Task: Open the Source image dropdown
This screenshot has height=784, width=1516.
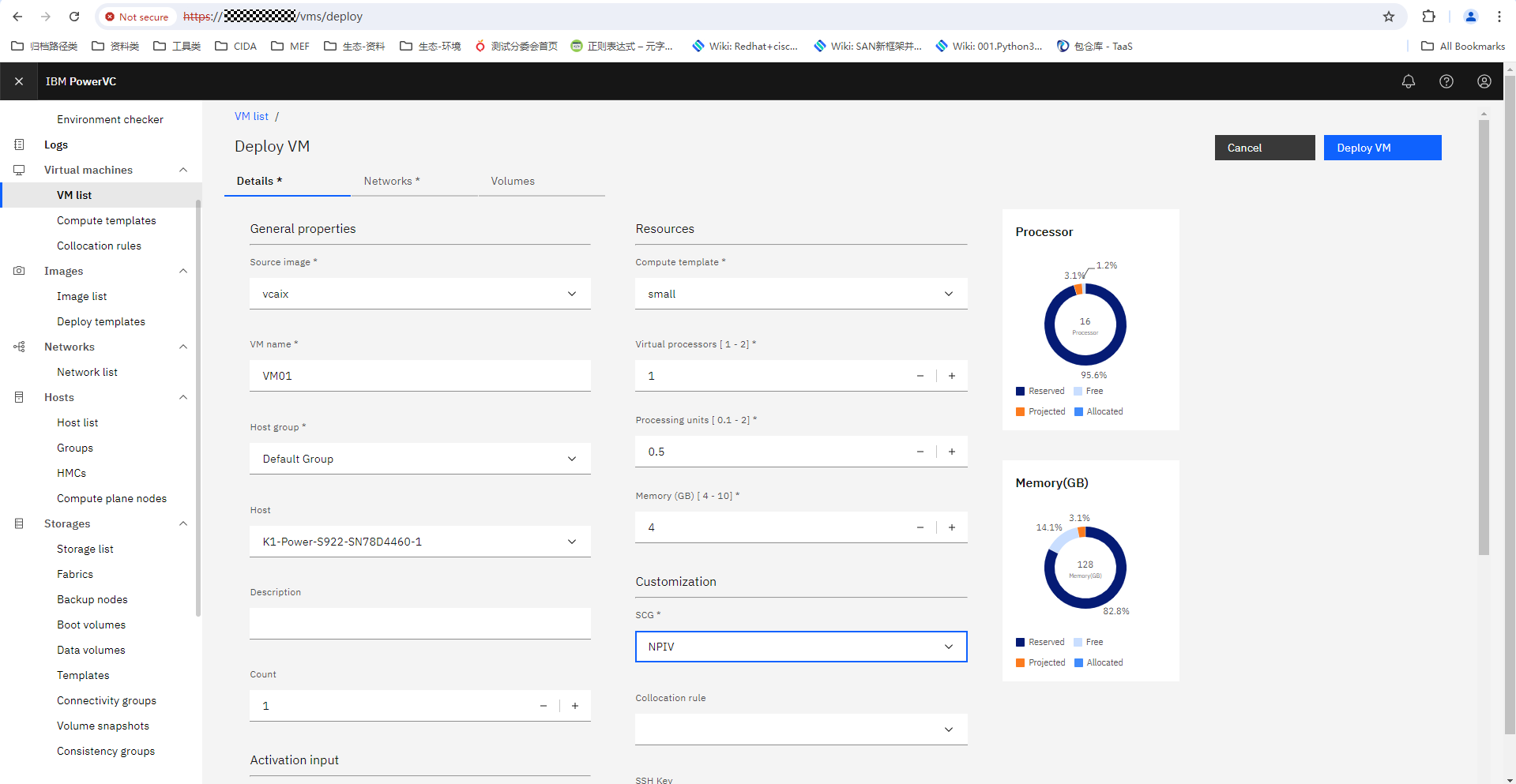Action: (x=420, y=294)
